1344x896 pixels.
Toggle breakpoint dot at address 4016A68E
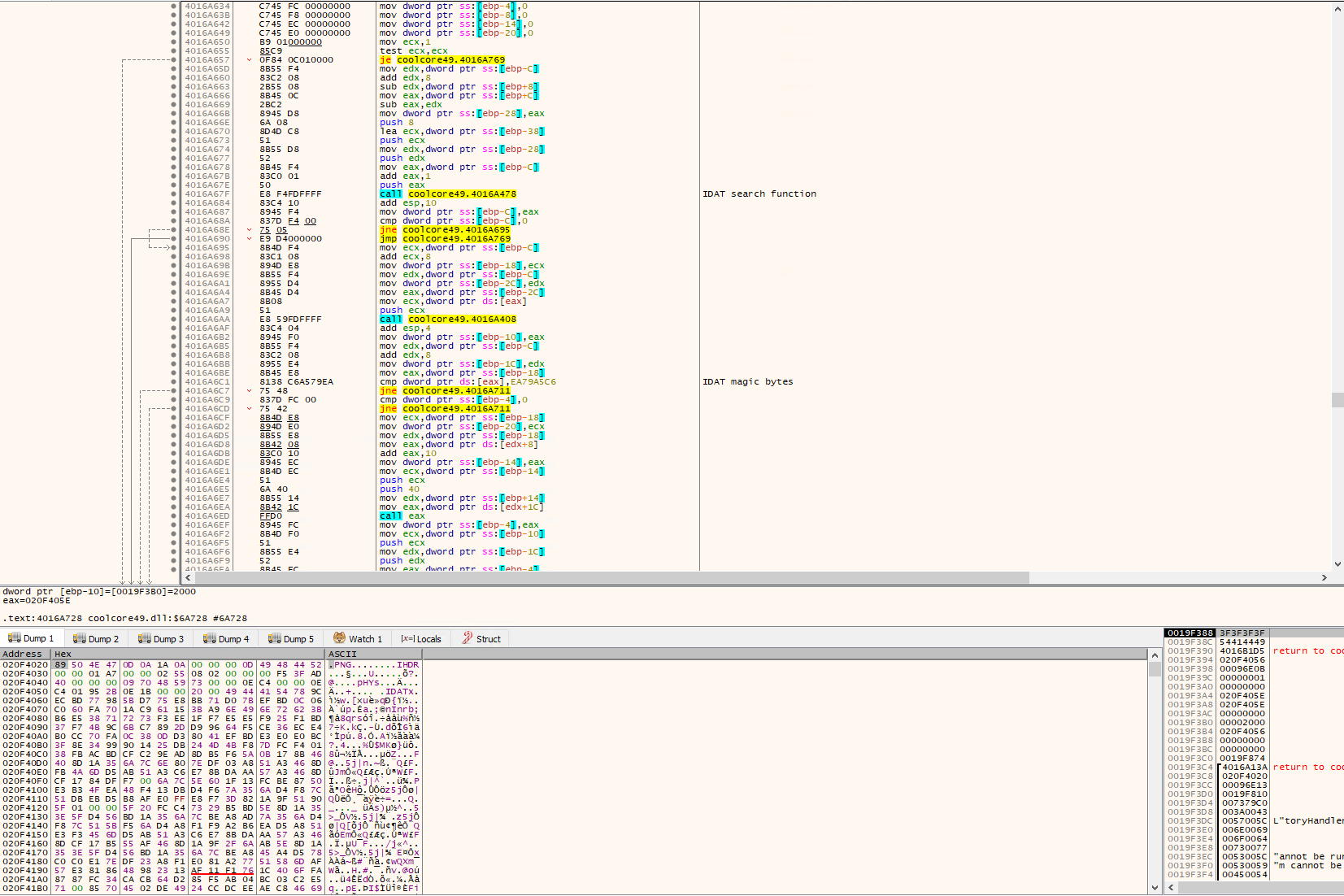coord(173,229)
